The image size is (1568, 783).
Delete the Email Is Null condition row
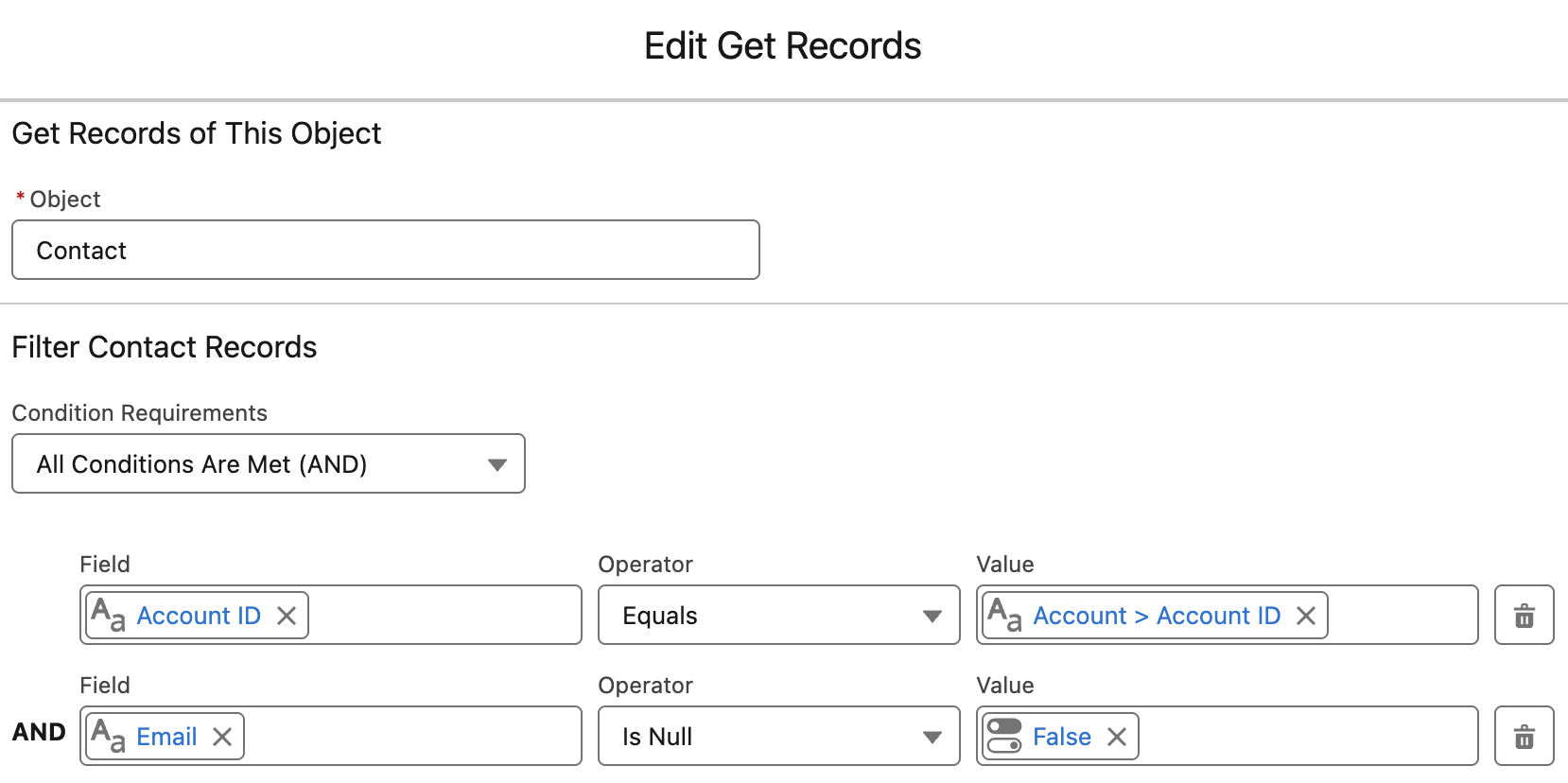[x=1524, y=737]
